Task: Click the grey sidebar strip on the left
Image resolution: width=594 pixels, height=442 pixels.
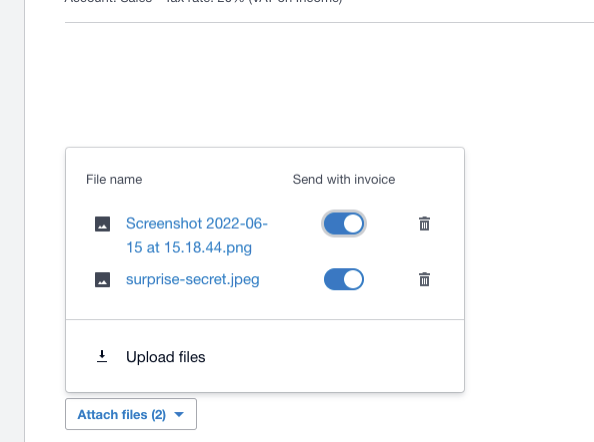Action: (12, 221)
